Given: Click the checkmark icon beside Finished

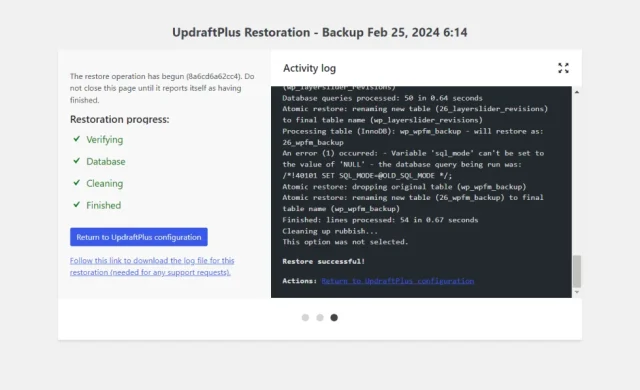Looking at the screenshot, I should click(76, 205).
